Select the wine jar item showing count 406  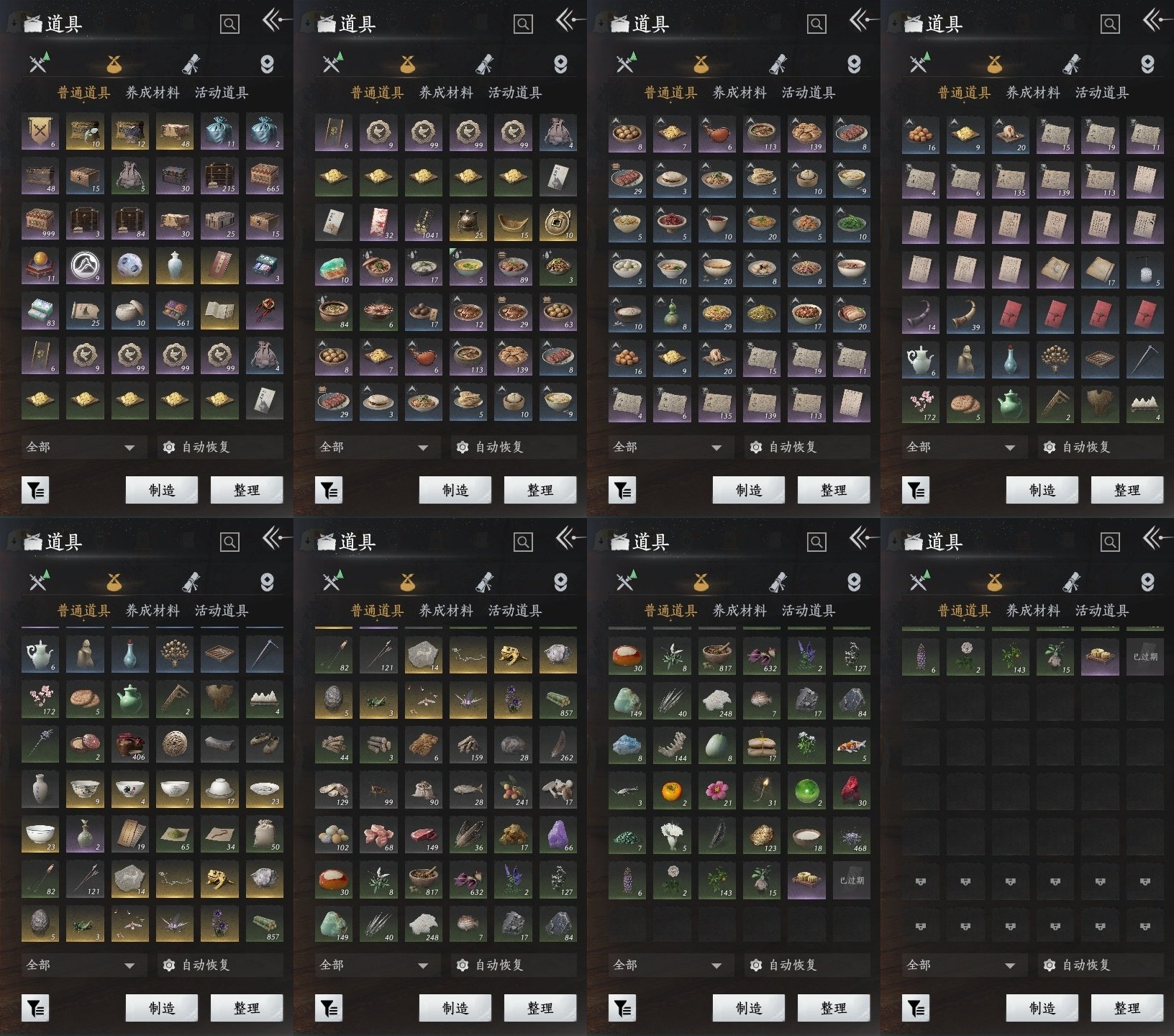pos(130,745)
